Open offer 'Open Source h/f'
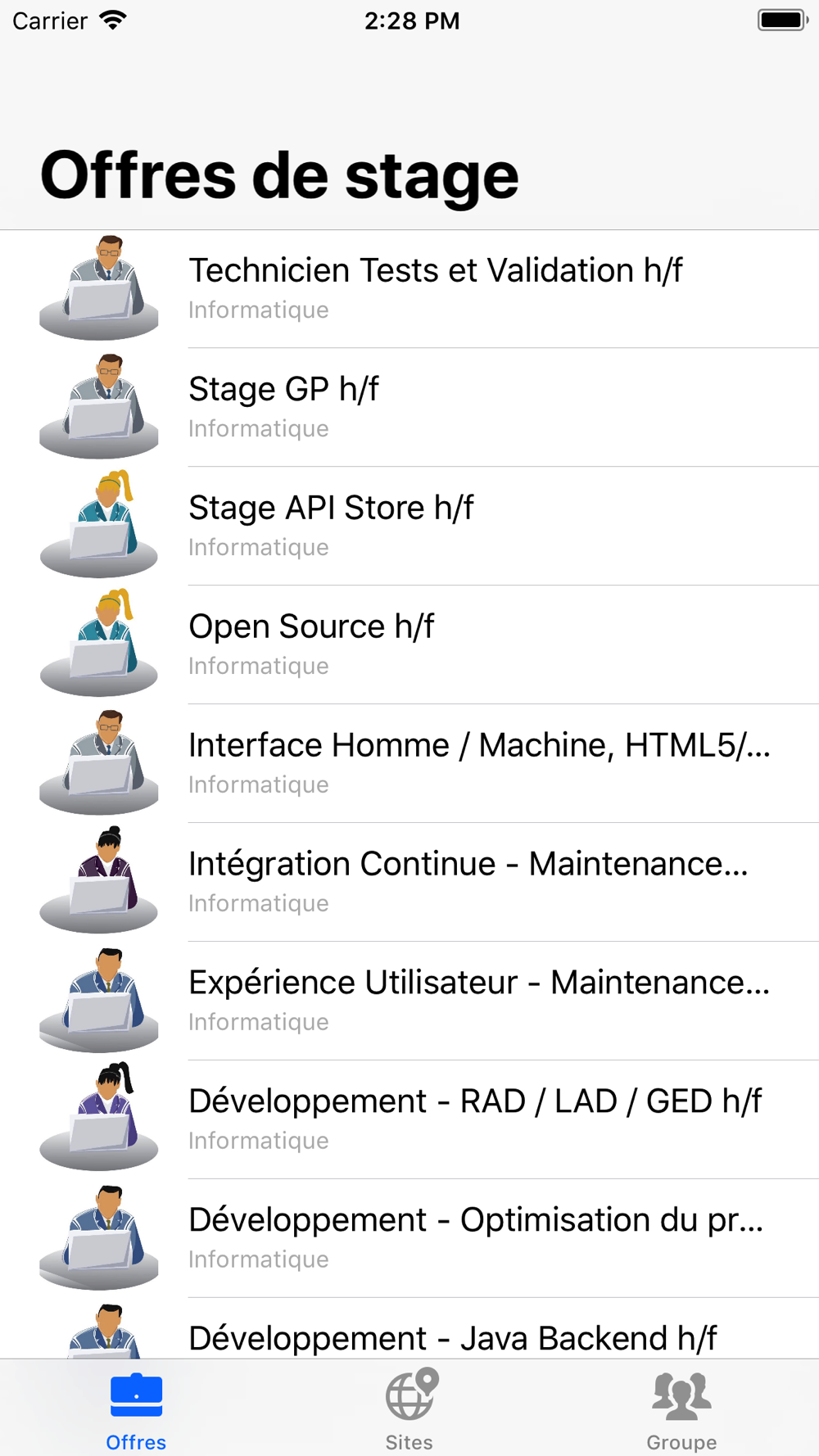 [x=409, y=645]
